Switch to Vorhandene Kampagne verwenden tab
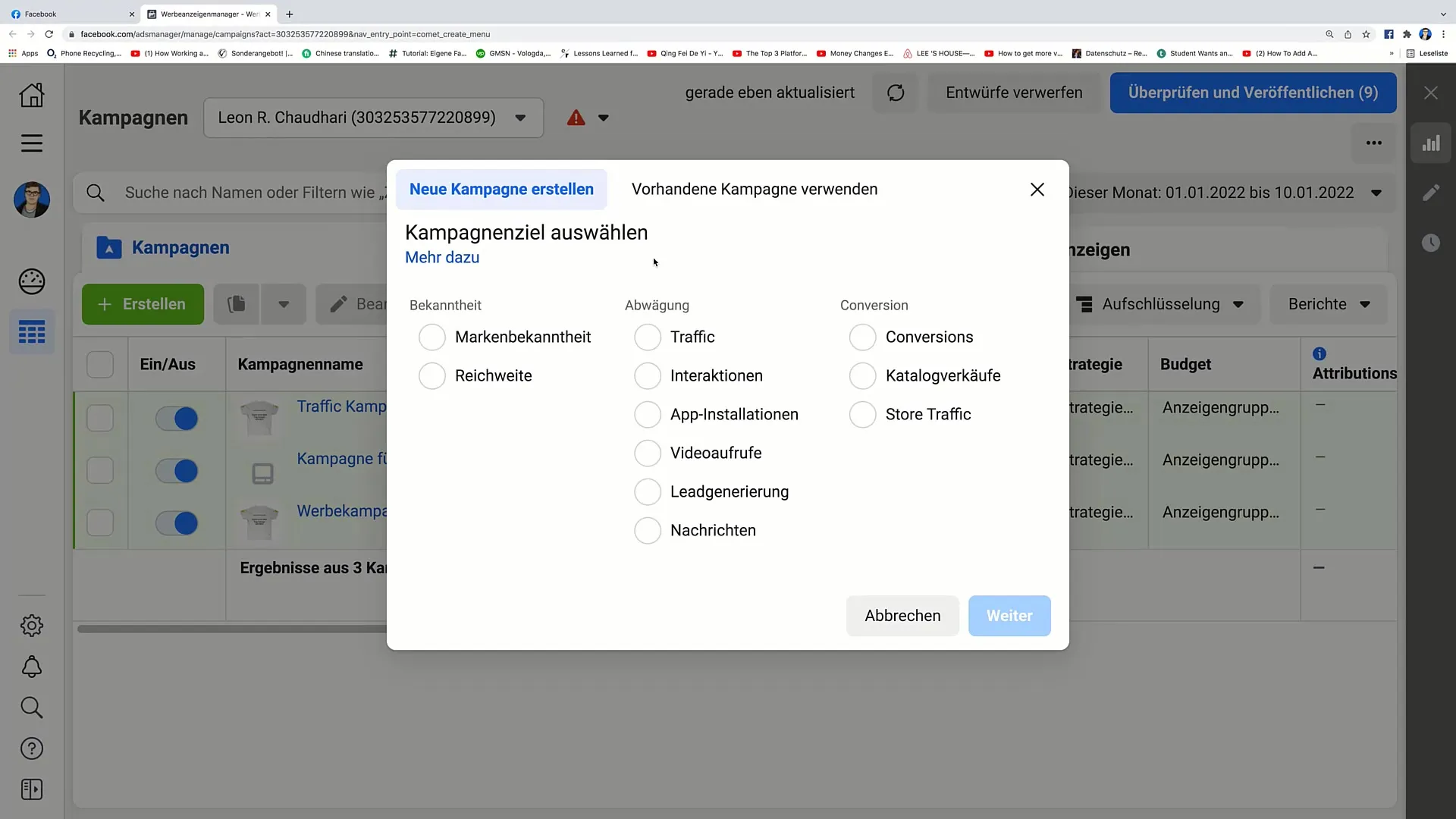 point(754,189)
